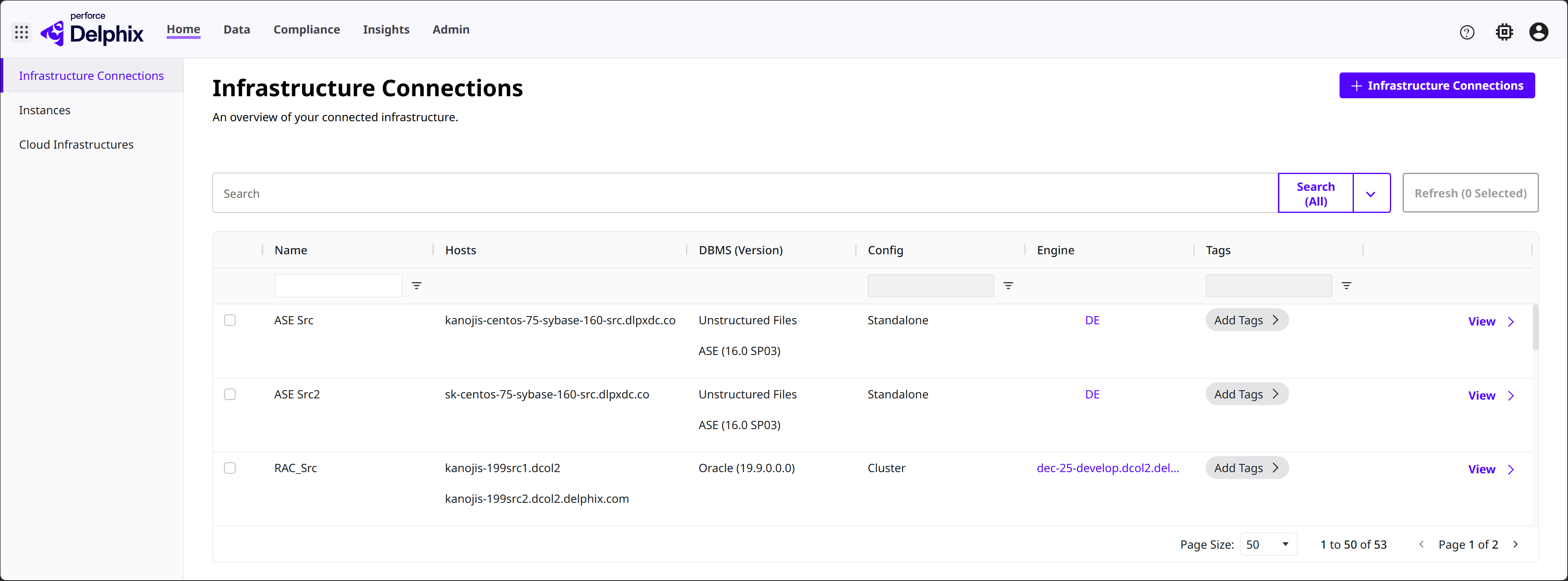This screenshot has width=1568, height=581.
Task: Select the ASE Src row checkbox
Action: (x=230, y=320)
